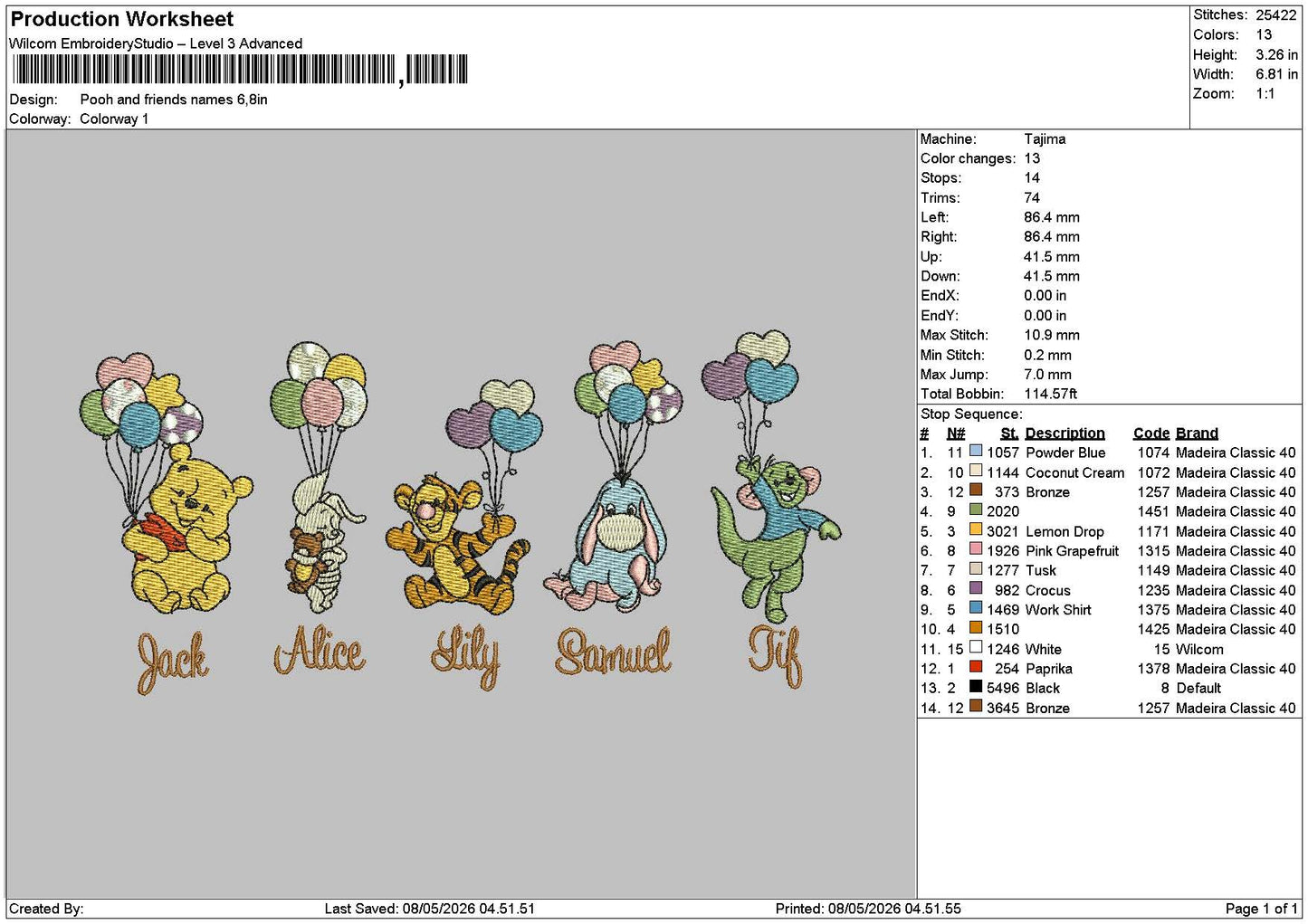Click the Stitches value 25422
Viewport: 1308px width, 924px height.
pos(1275,14)
